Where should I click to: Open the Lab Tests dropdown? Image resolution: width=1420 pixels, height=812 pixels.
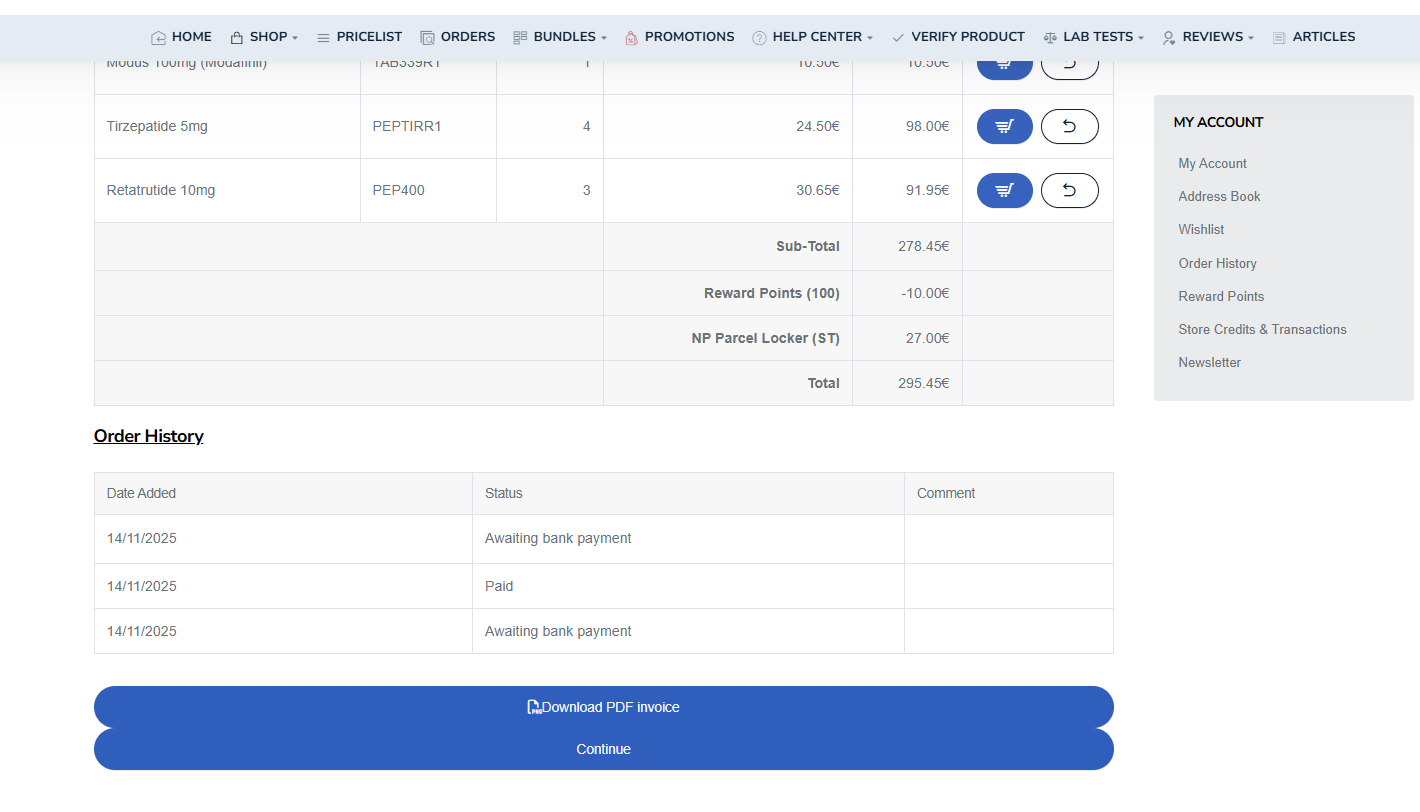pyautogui.click(x=1093, y=37)
